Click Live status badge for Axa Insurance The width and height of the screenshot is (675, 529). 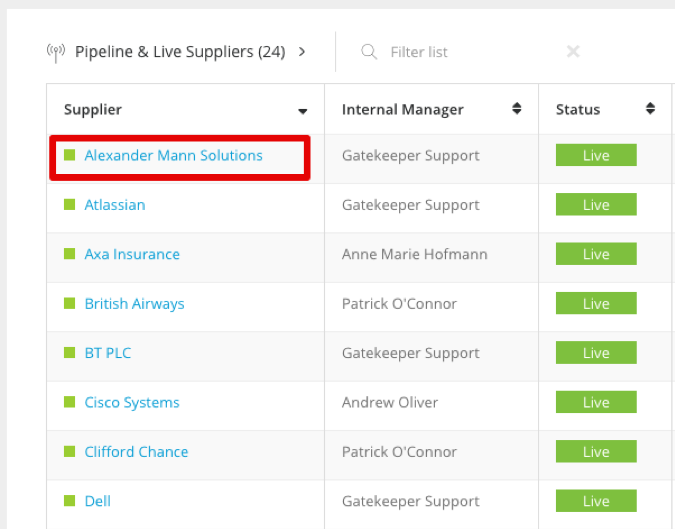596,254
